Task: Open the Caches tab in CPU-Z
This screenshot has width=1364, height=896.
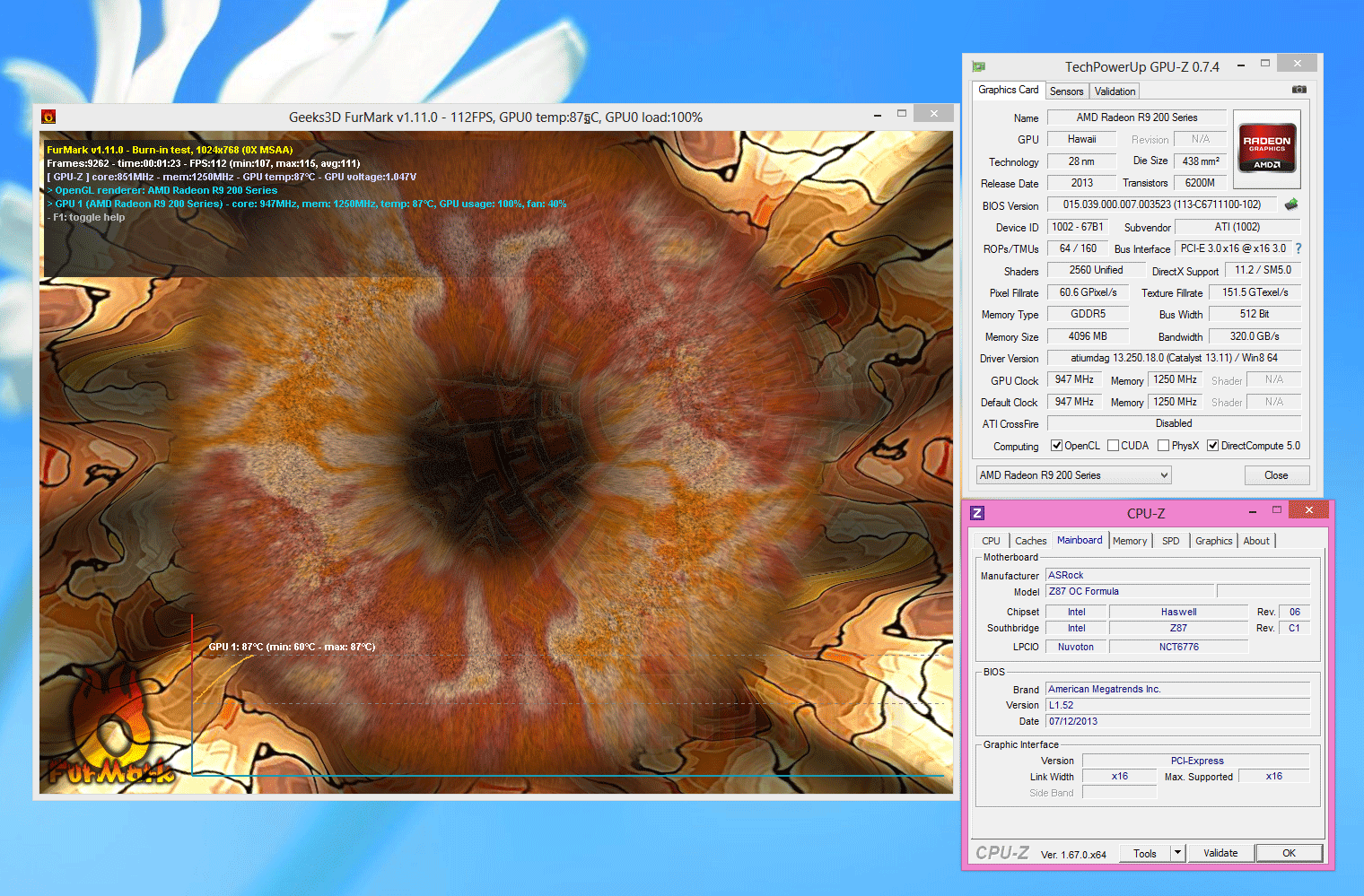Action: pos(1031,541)
